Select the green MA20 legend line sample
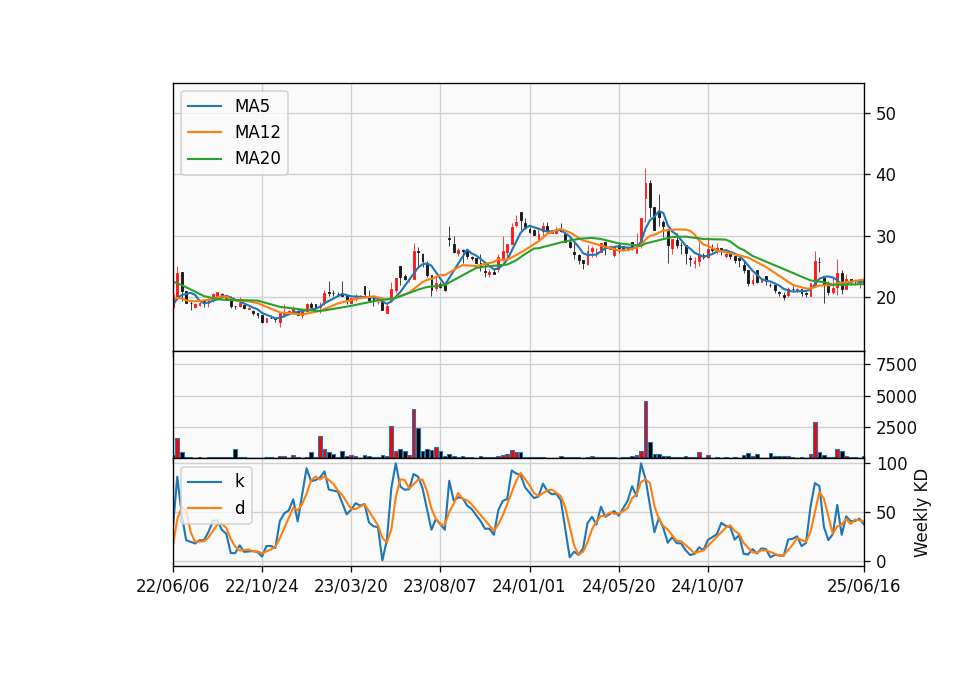 [204, 158]
